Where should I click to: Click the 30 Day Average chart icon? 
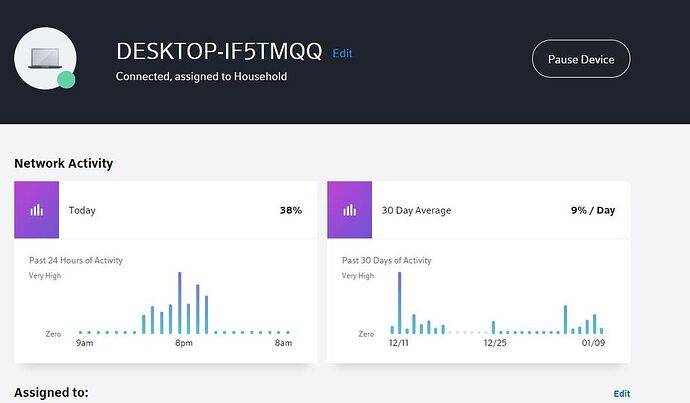click(349, 210)
